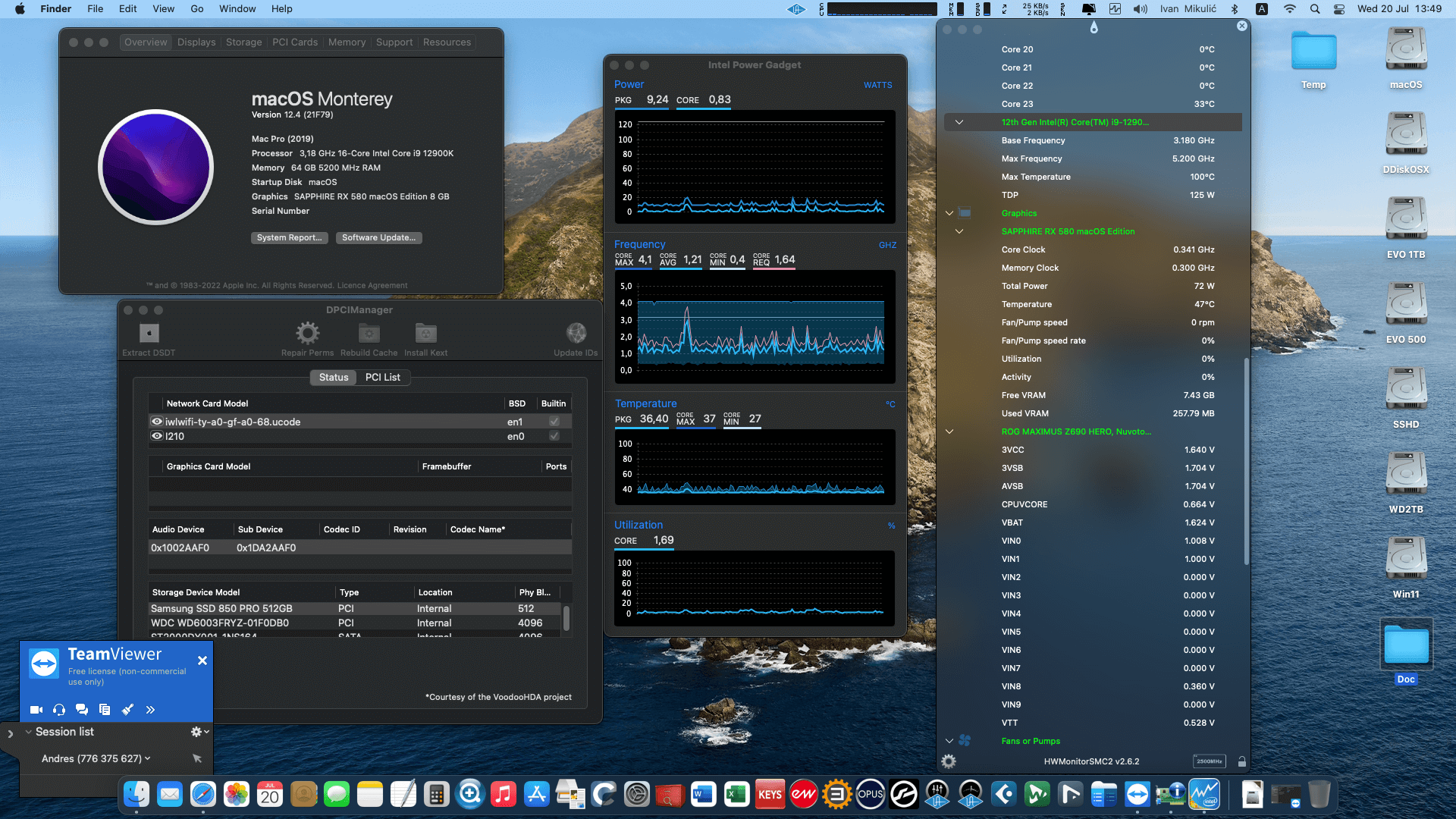The height and width of the screenshot is (819, 1456).
Task: Click the Network Card Model column header
Action: click(207, 403)
